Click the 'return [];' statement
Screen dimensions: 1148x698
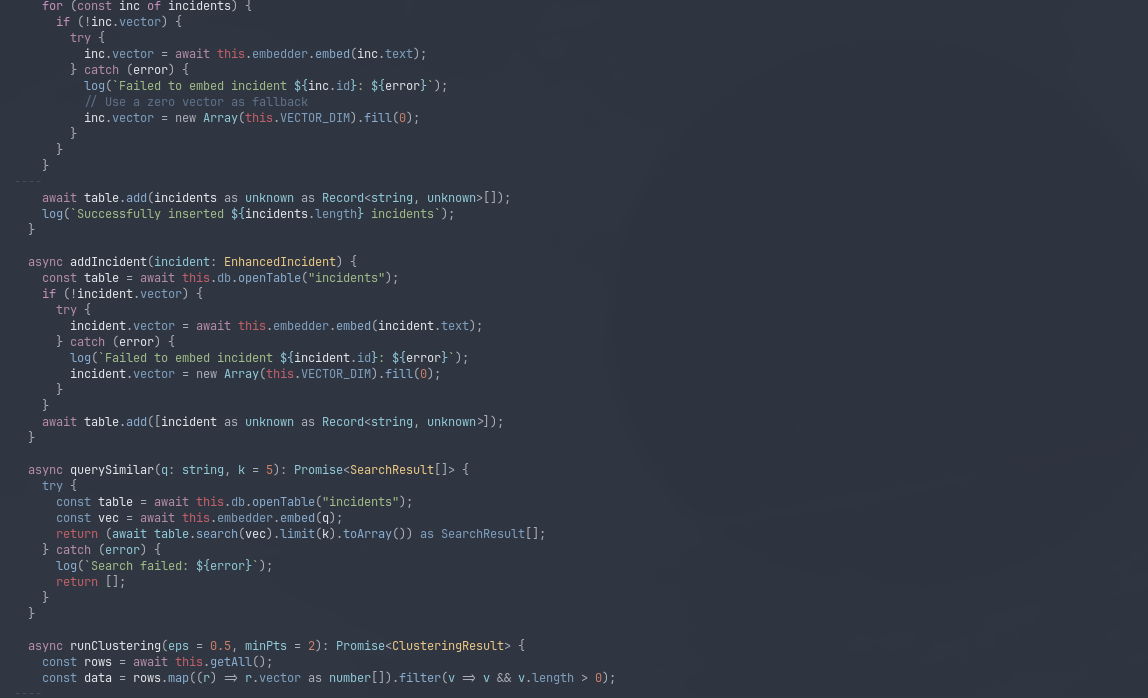point(91,582)
